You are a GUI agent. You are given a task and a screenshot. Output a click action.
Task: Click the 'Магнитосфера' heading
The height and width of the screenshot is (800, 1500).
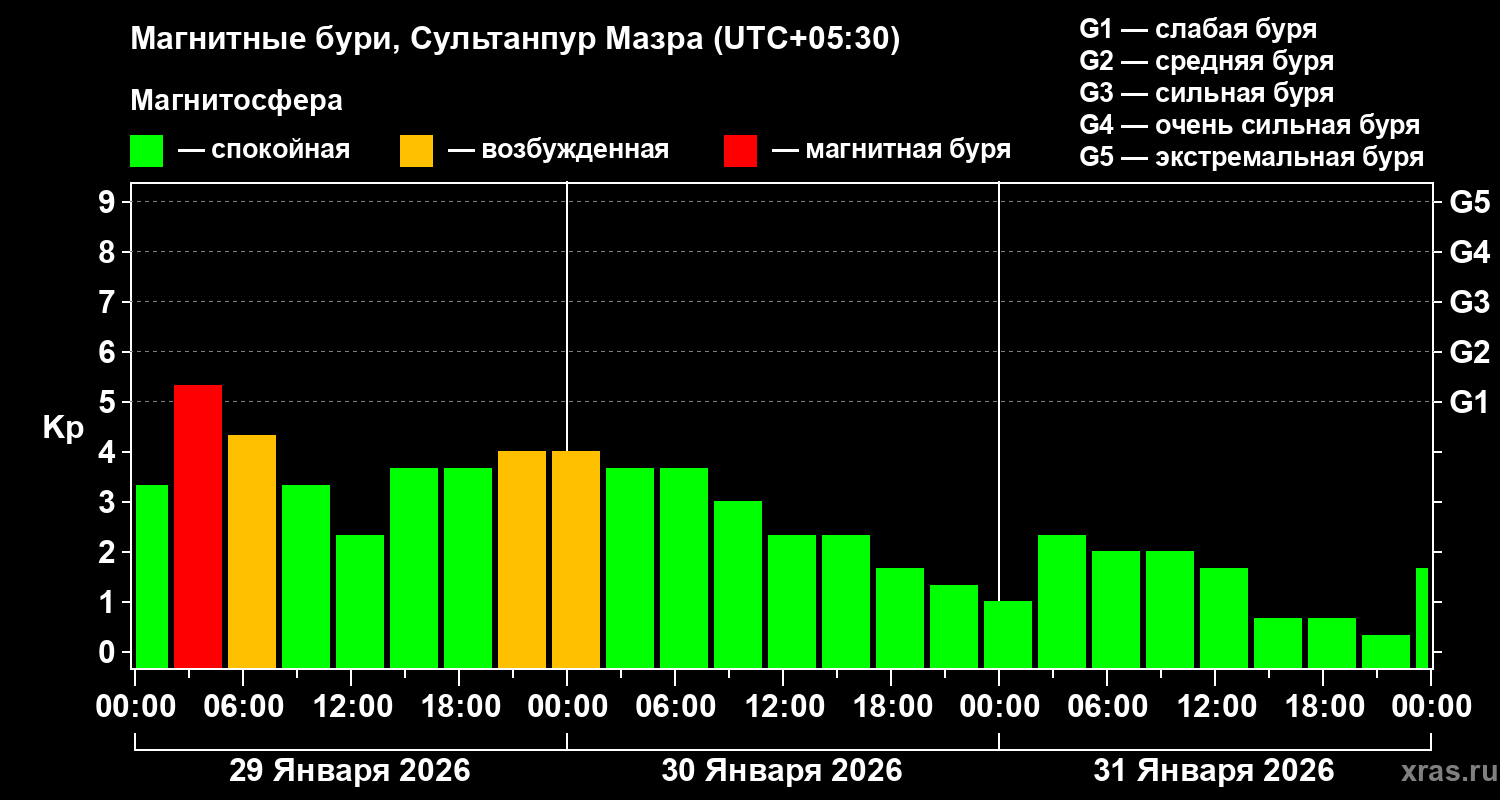[x=236, y=101]
